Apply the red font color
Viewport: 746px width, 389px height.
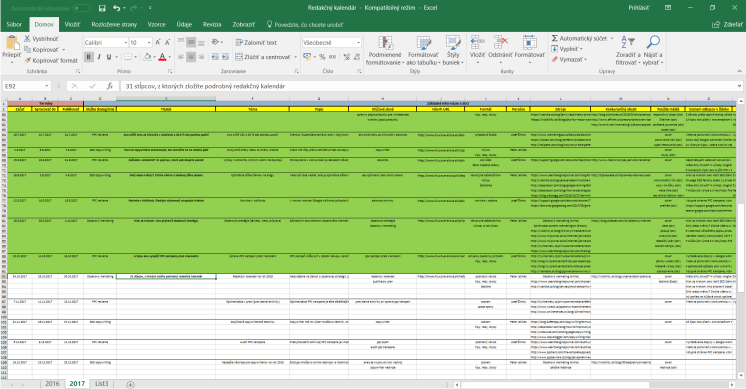click(162, 57)
